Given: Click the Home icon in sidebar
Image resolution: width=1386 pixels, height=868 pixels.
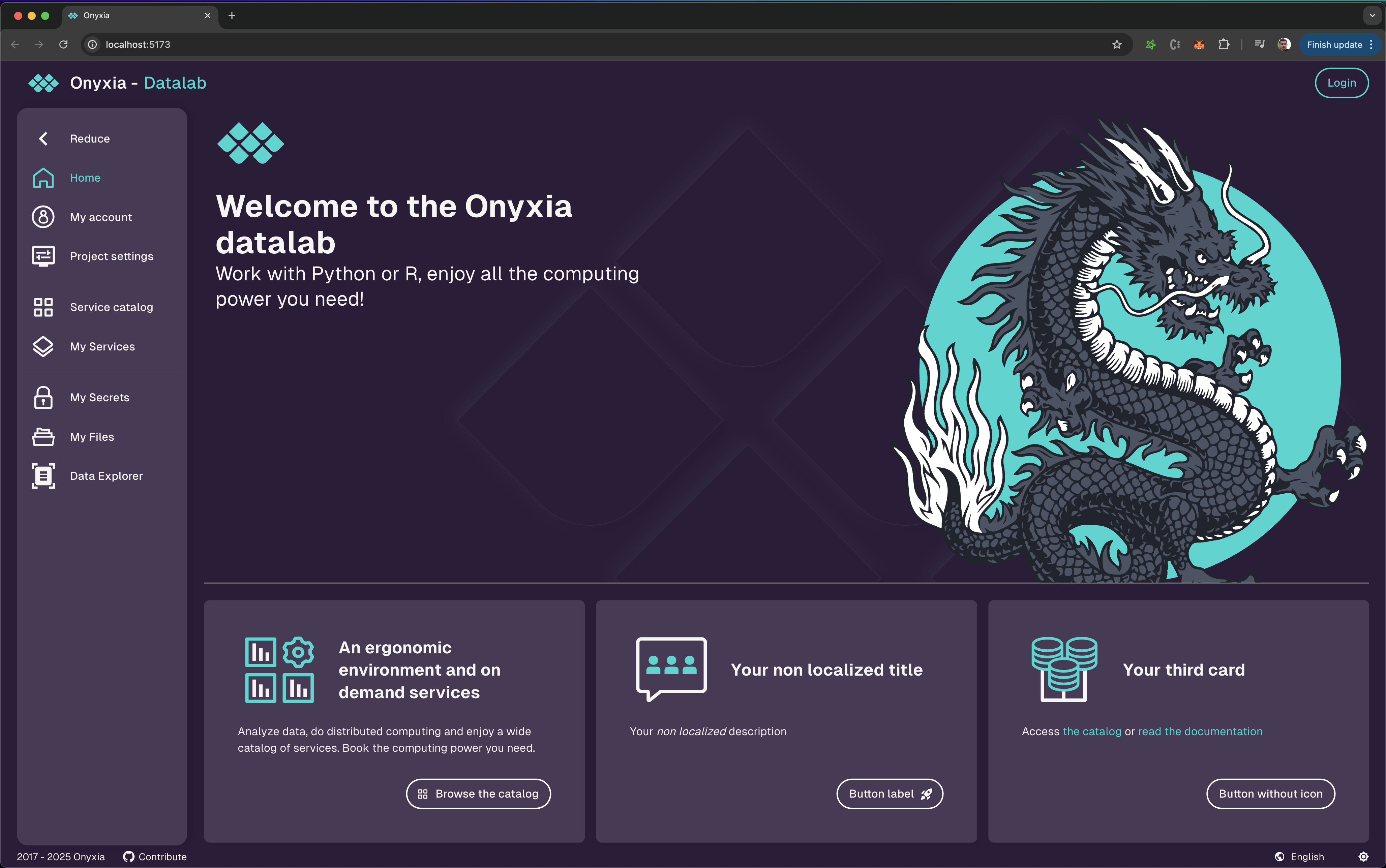Looking at the screenshot, I should 43,178.
